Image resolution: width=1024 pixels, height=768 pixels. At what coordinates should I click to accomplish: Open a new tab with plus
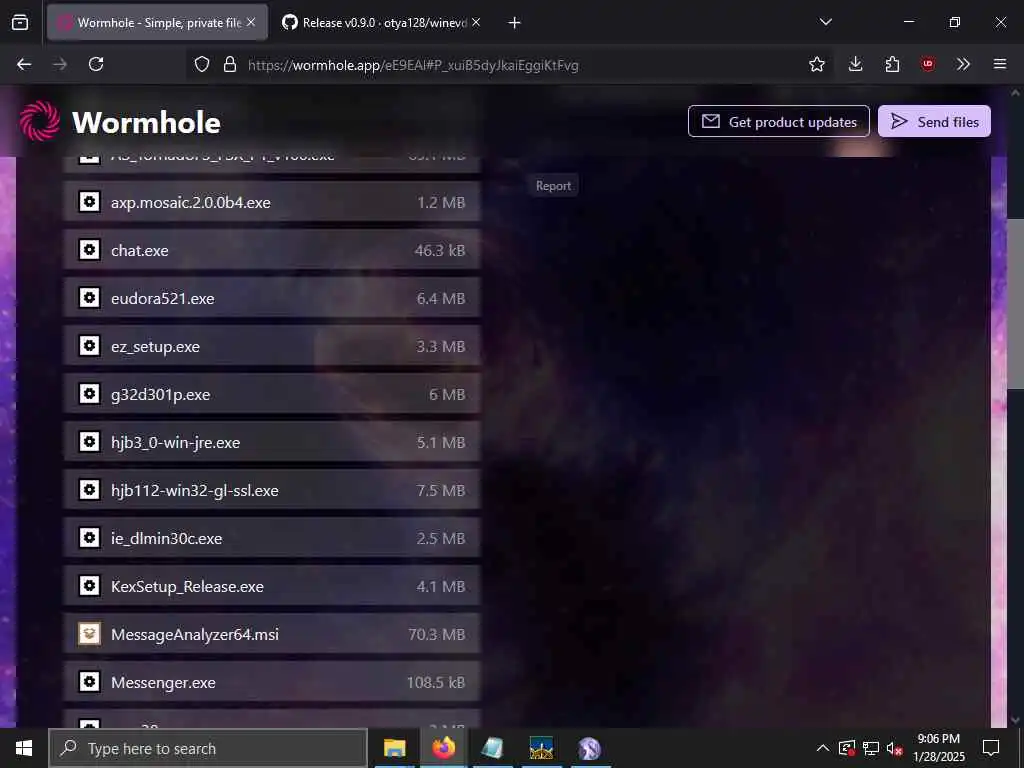[515, 23]
